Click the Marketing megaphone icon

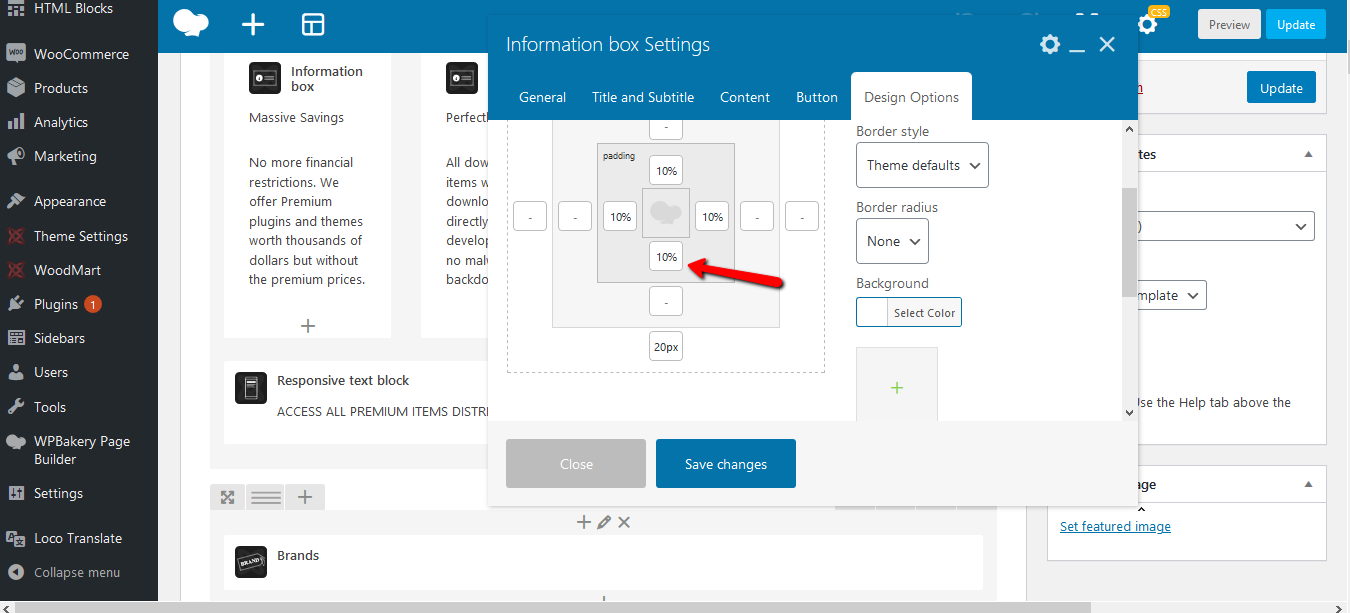(x=16, y=156)
